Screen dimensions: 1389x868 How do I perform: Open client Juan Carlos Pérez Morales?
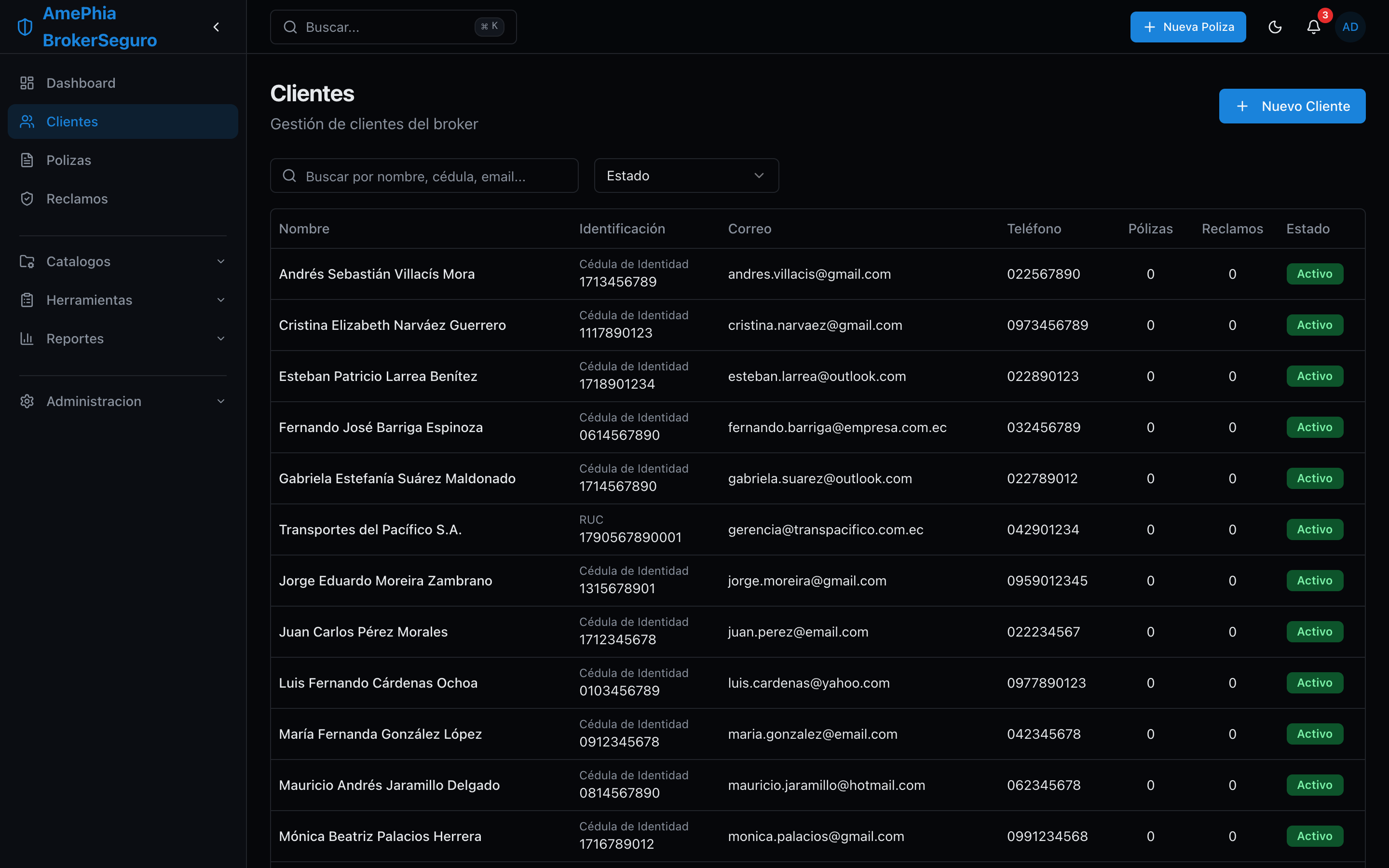tap(363, 632)
